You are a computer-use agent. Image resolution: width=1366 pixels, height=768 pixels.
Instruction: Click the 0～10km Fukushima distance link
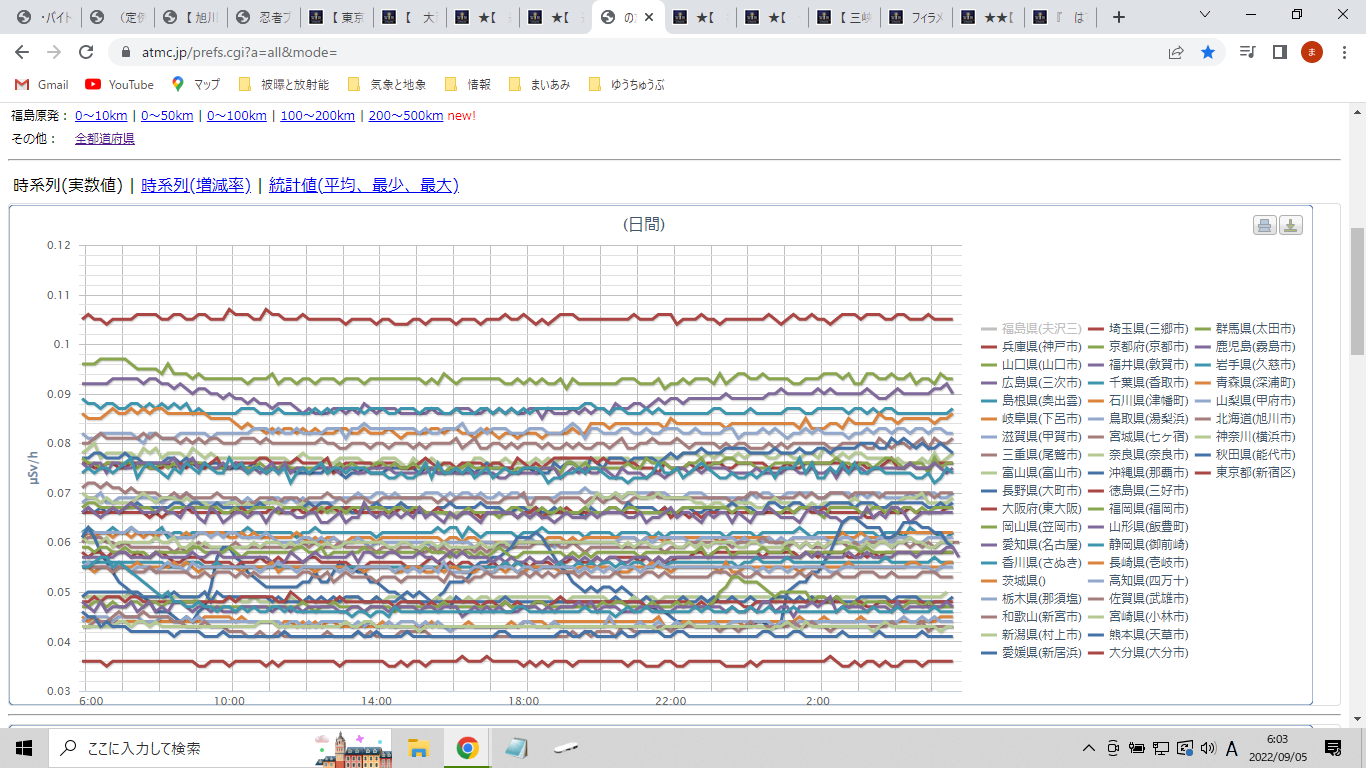point(101,115)
